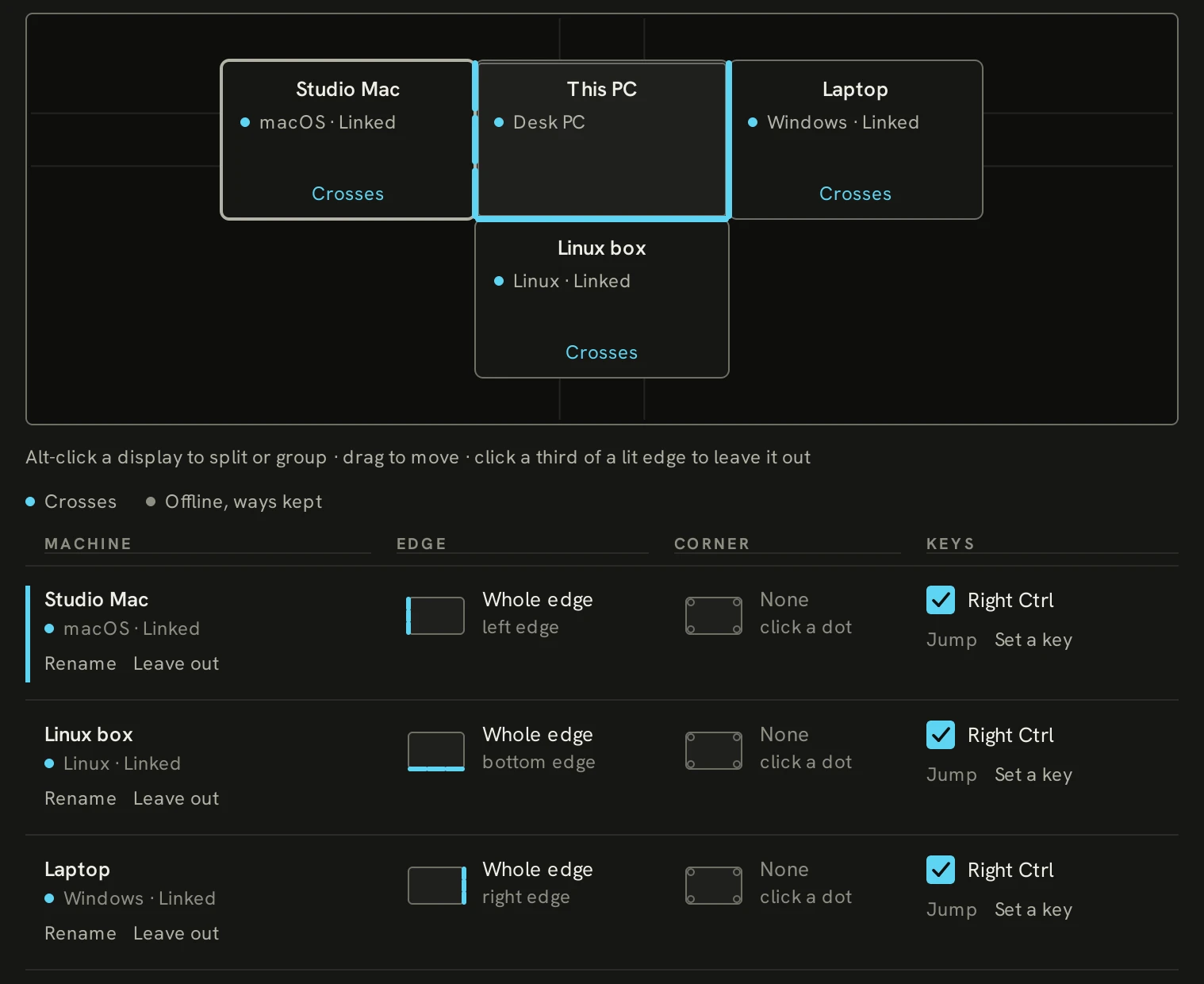This screenshot has height=984, width=1204.
Task: Click the Linux box name in table
Action: (89, 734)
